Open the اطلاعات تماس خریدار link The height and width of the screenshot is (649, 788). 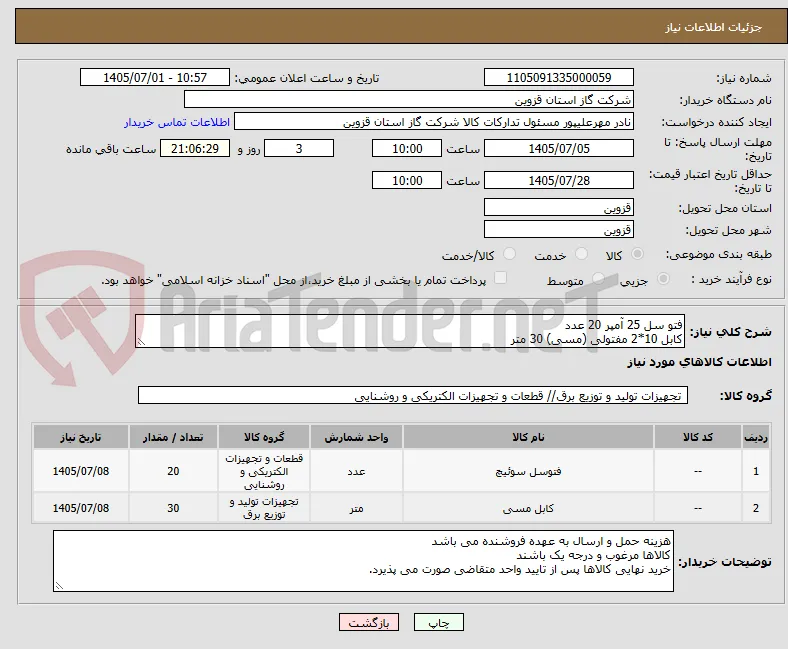point(177,122)
